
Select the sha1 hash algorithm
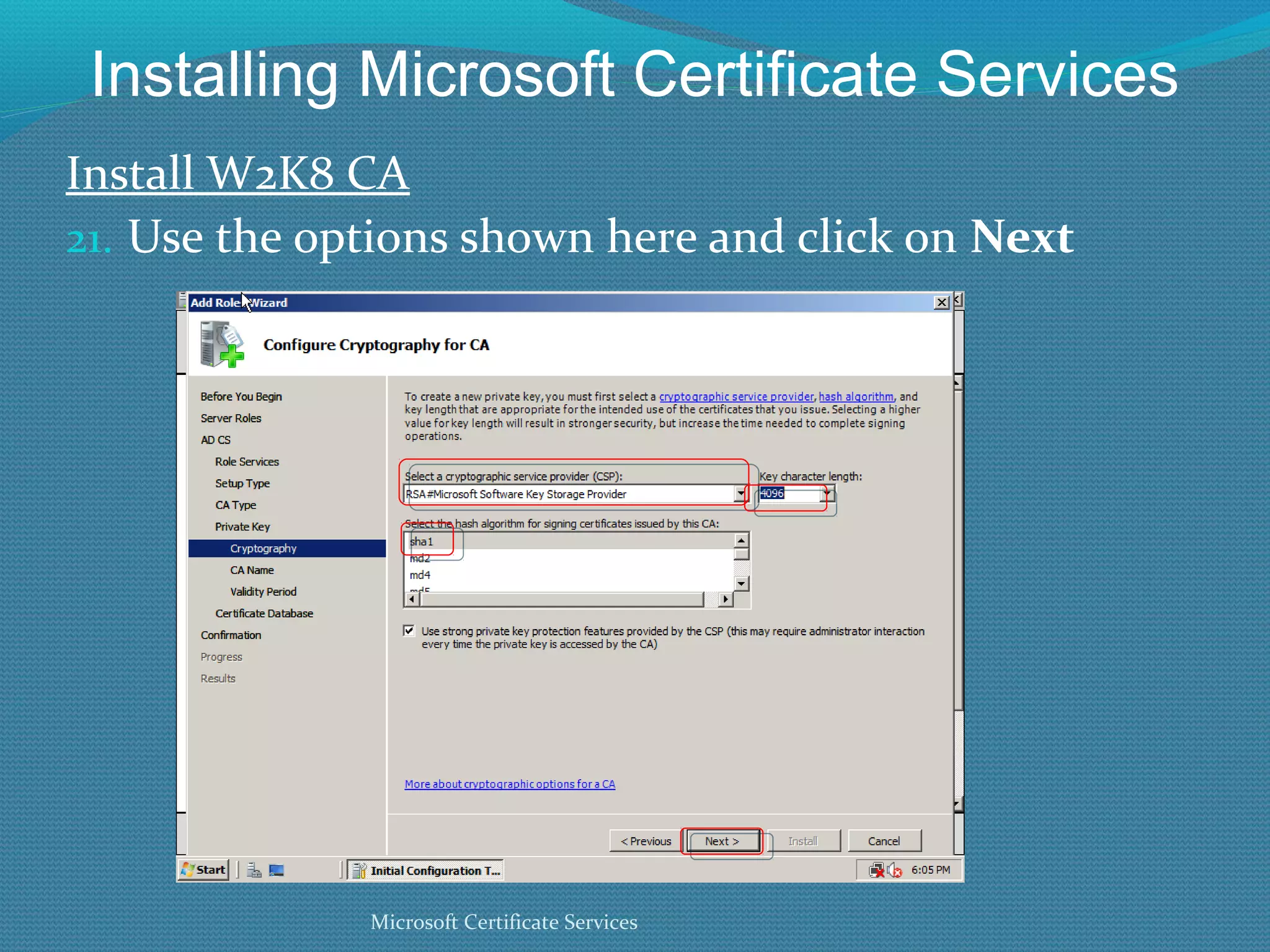(422, 541)
